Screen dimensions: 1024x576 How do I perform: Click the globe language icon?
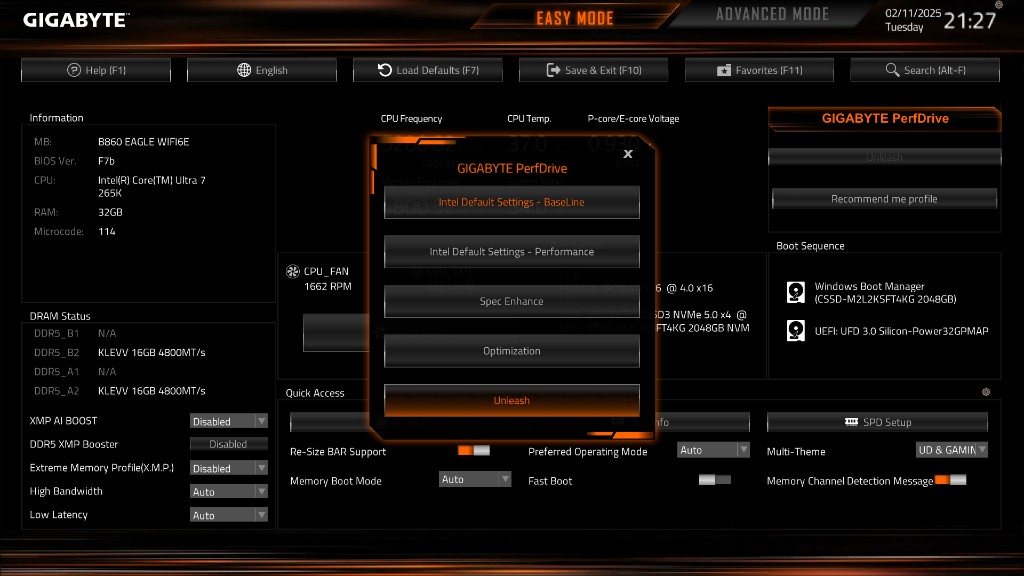point(244,70)
